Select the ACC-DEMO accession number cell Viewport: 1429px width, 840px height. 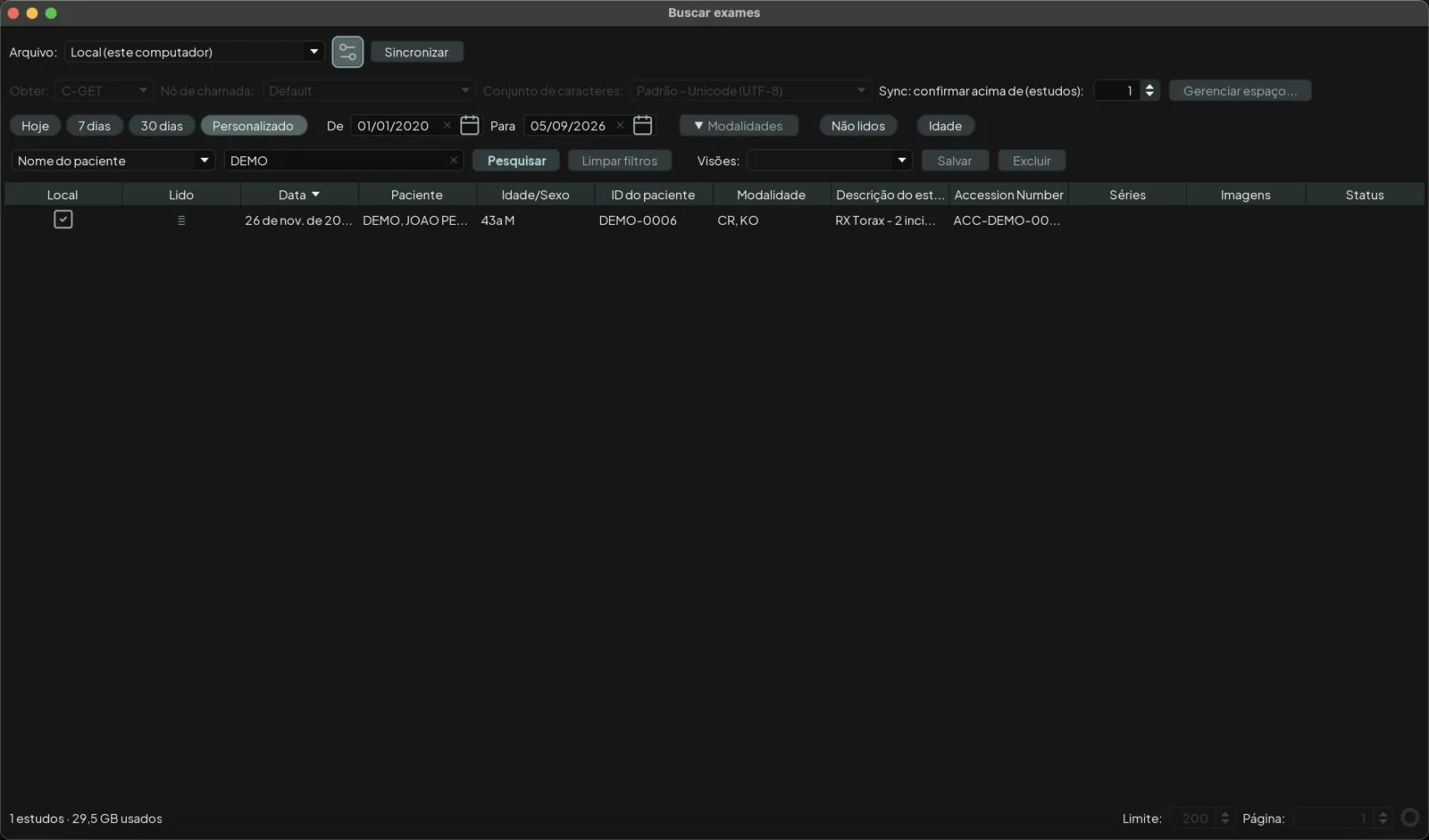[1008, 220]
